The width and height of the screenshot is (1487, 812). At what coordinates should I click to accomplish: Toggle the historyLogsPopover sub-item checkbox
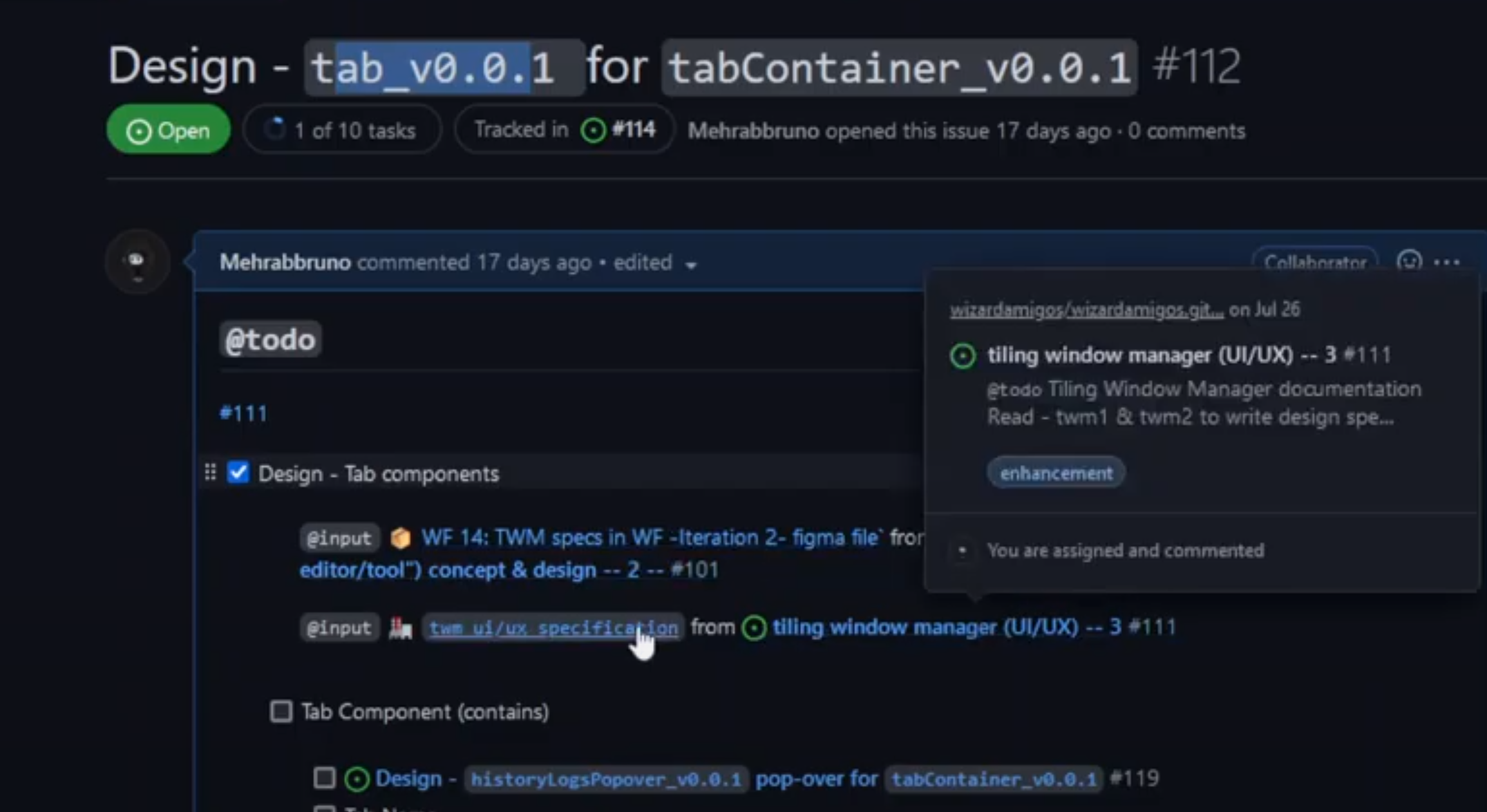point(326,779)
